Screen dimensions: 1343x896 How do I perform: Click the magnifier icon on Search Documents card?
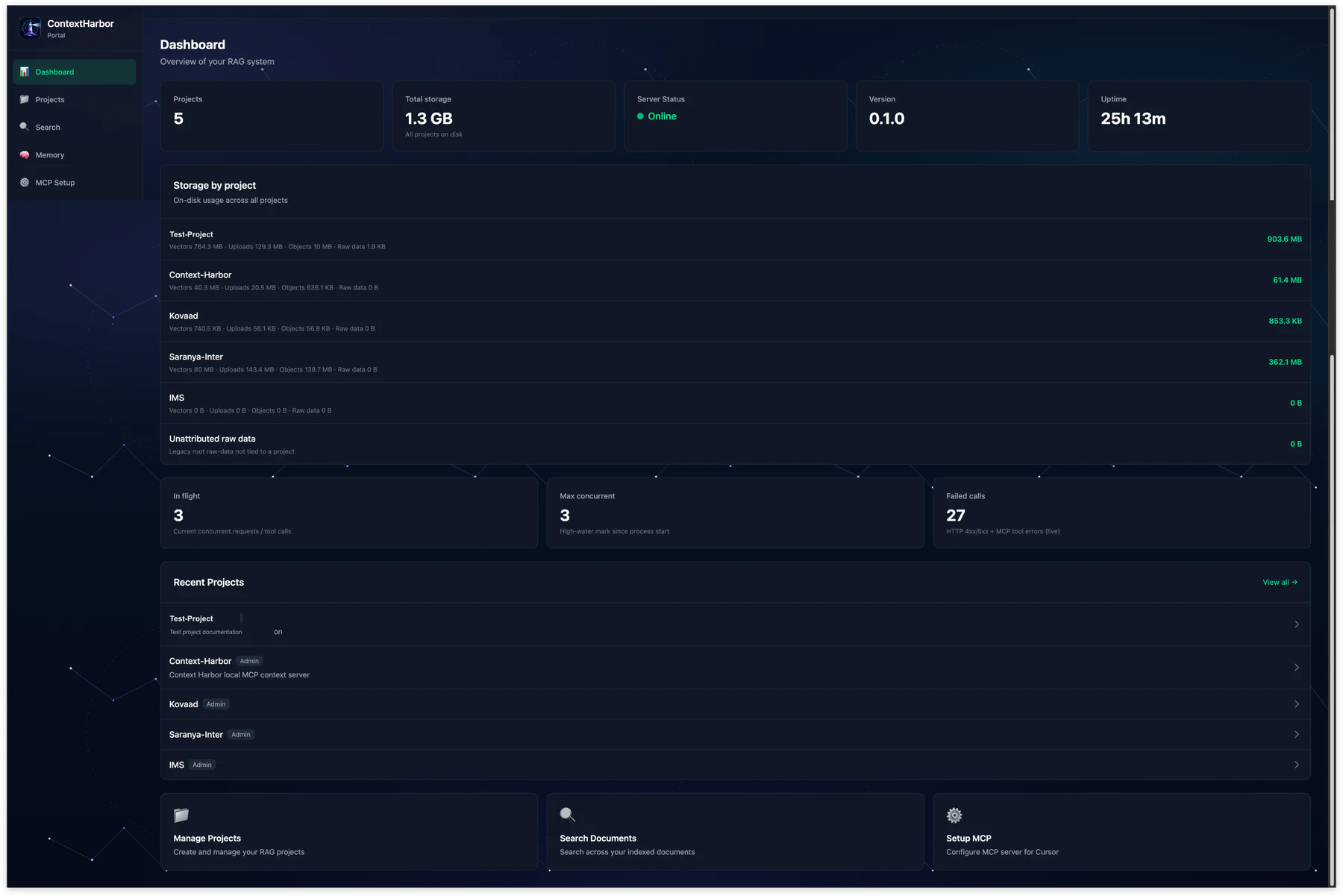click(568, 815)
